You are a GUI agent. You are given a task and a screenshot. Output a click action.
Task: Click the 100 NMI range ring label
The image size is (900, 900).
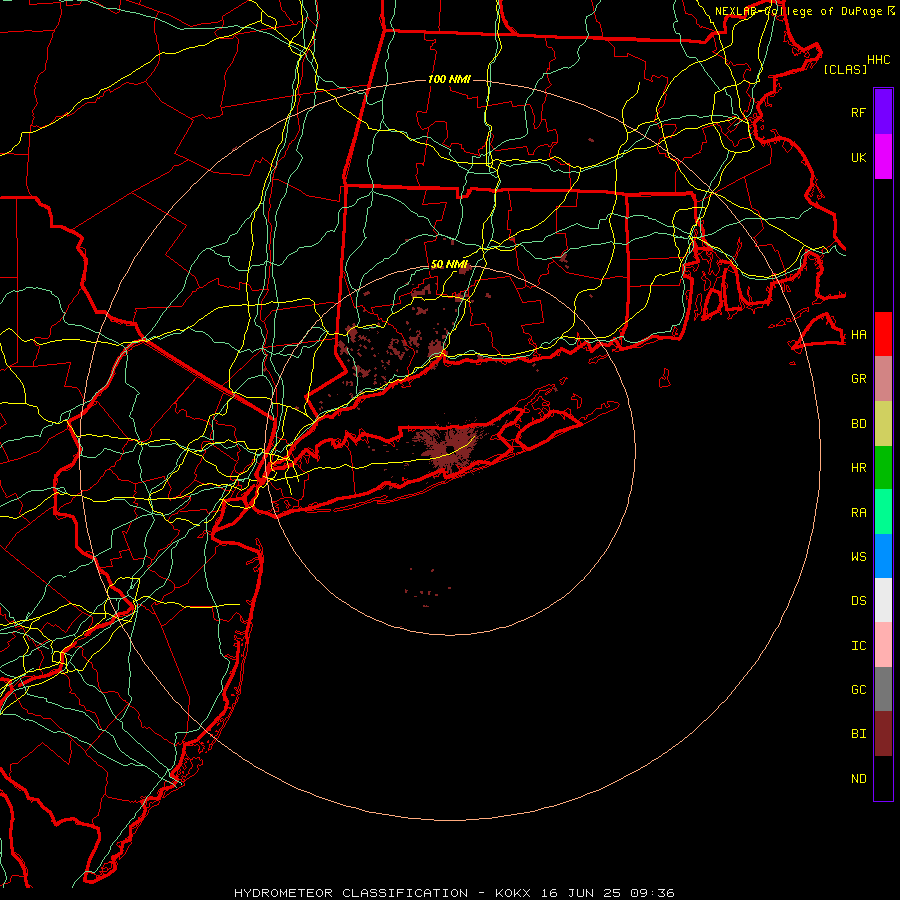click(x=449, y=79)
